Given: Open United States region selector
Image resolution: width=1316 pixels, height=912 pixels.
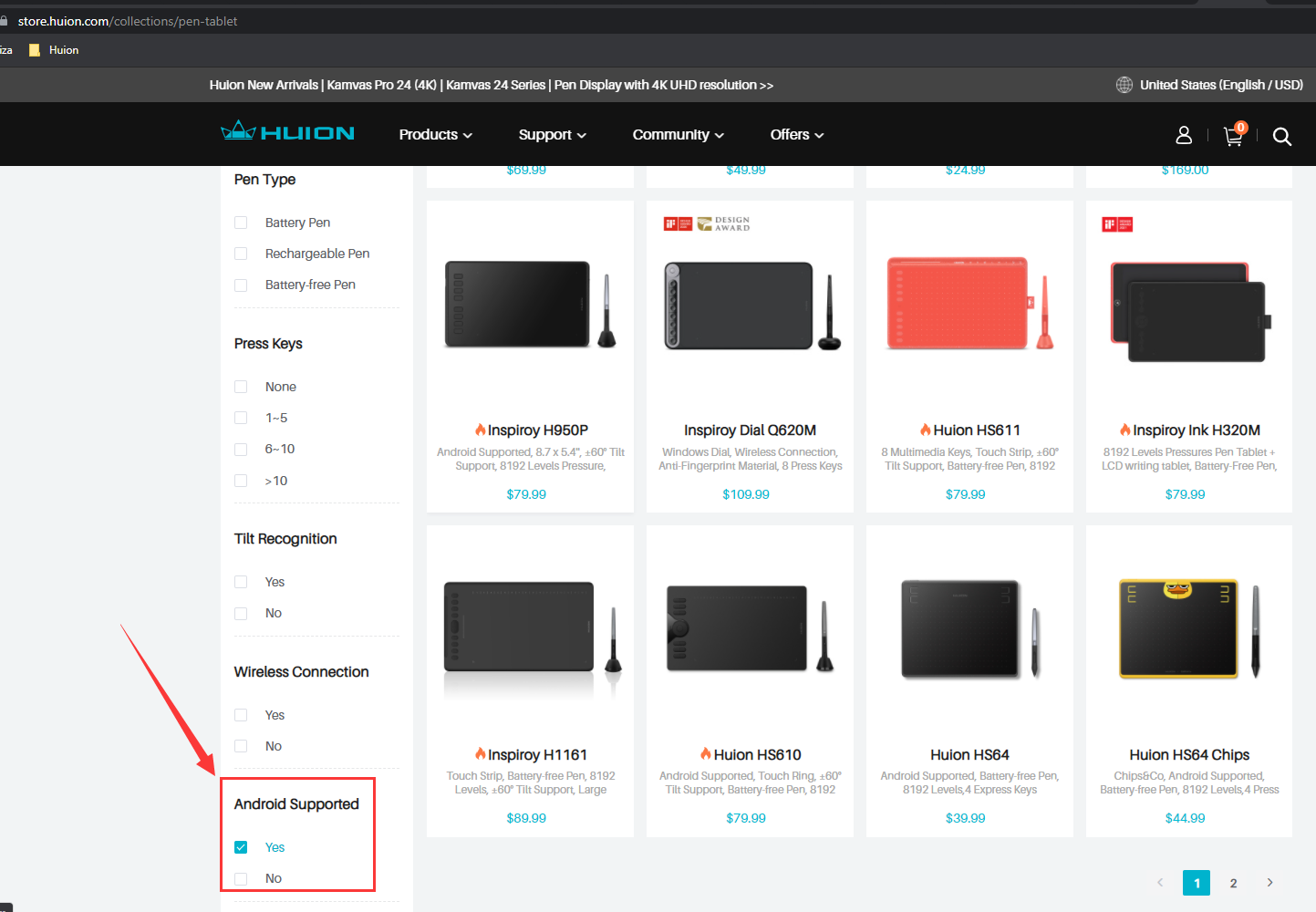Looking at the screenshot, I should 1221,85.
